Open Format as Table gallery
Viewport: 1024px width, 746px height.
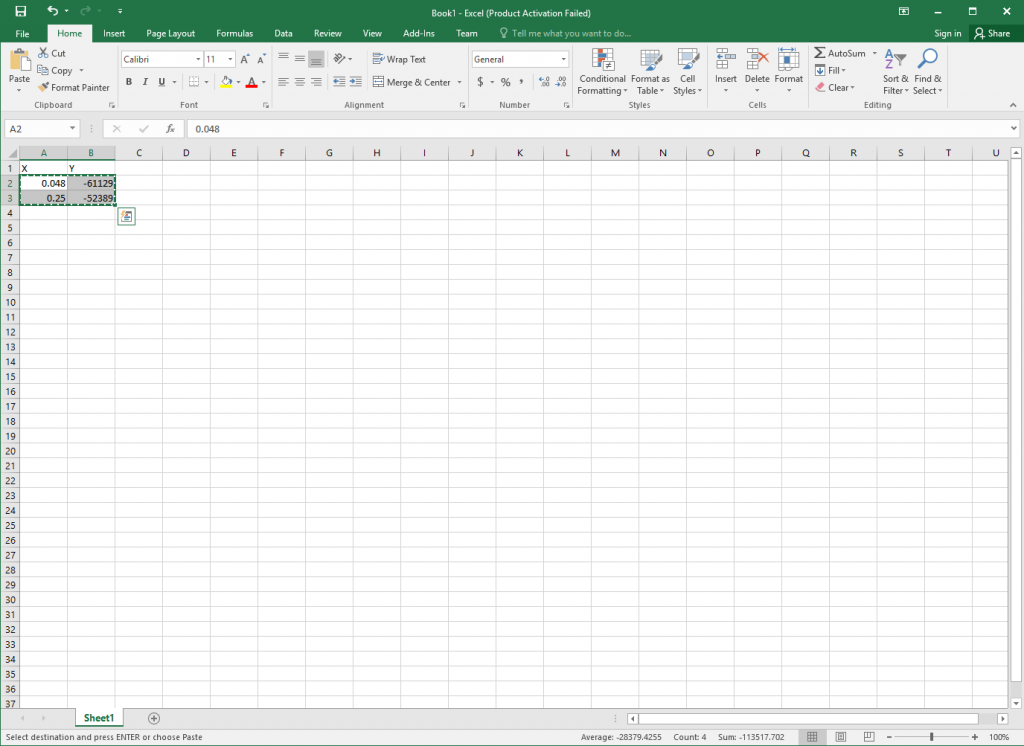point(650,72)
